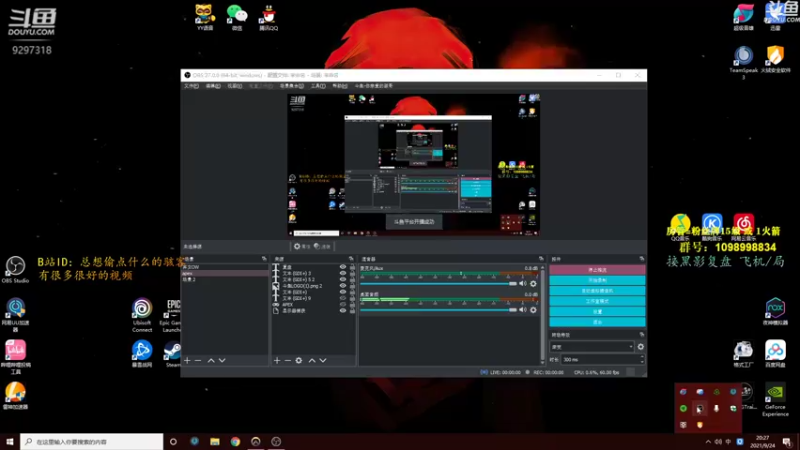Viewport: 800px width, 450px height.
Task: Add a new scene with plus button
Action: (x=187, y=360)
